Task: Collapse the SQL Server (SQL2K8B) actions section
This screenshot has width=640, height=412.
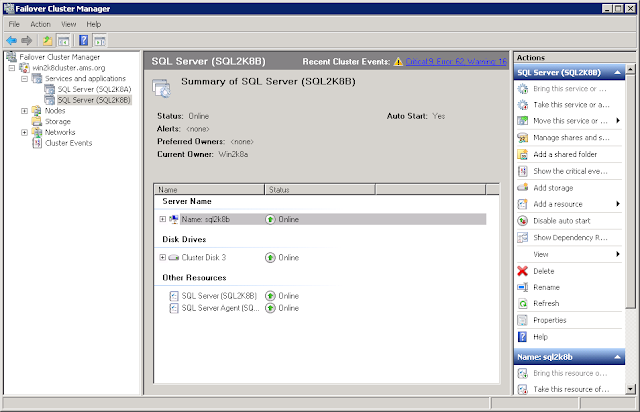Action: [618, 73]
